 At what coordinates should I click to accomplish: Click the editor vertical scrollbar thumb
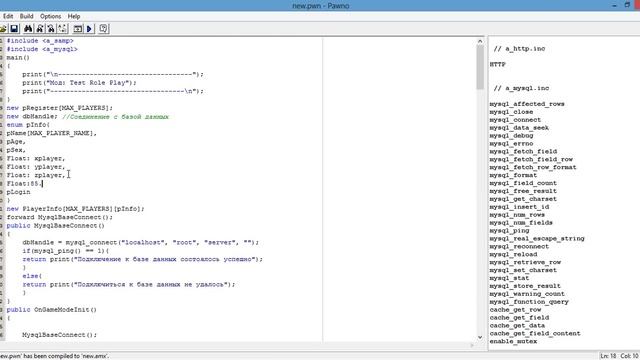480,67
